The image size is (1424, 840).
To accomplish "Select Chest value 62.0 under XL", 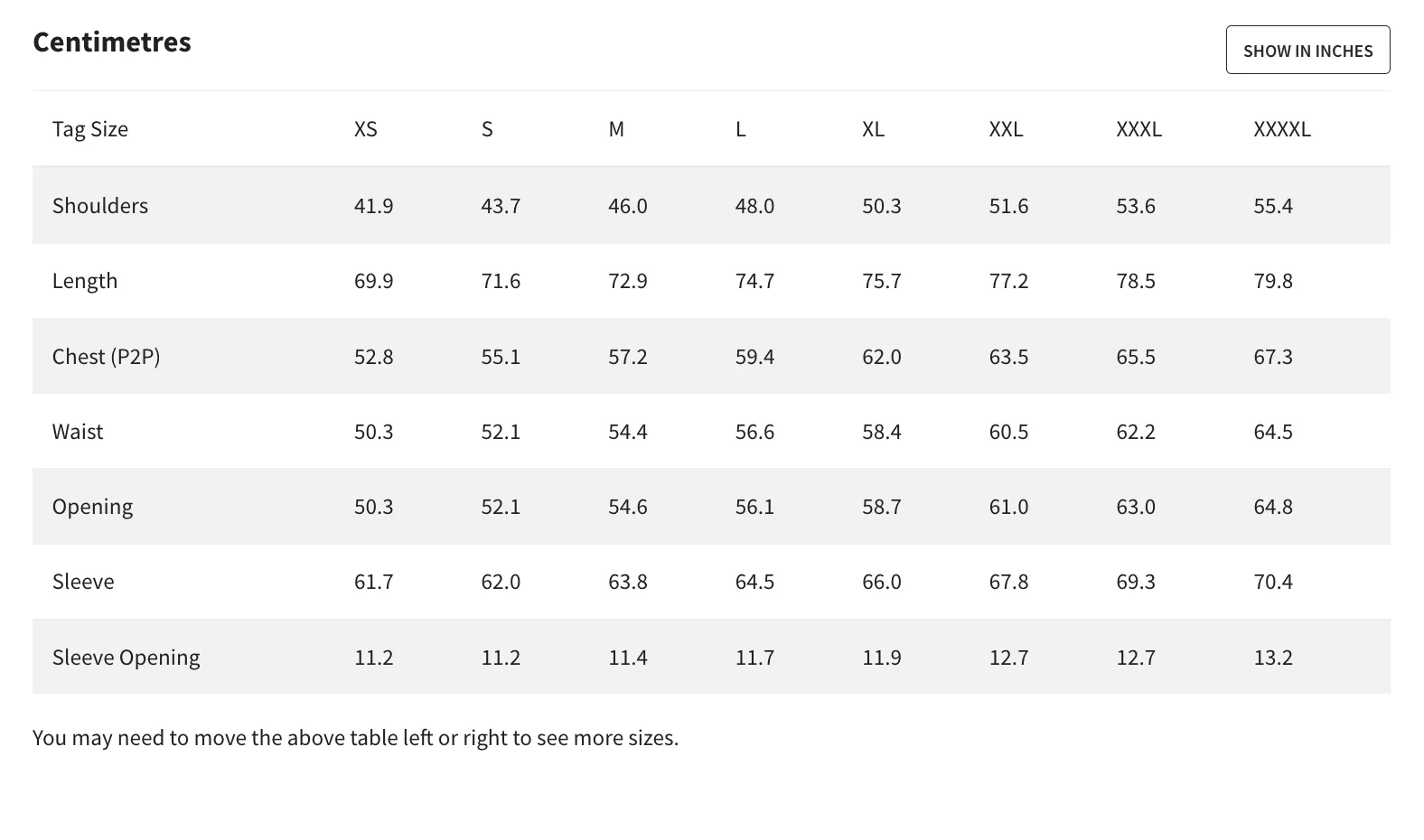I will click(x=882, y=356).
